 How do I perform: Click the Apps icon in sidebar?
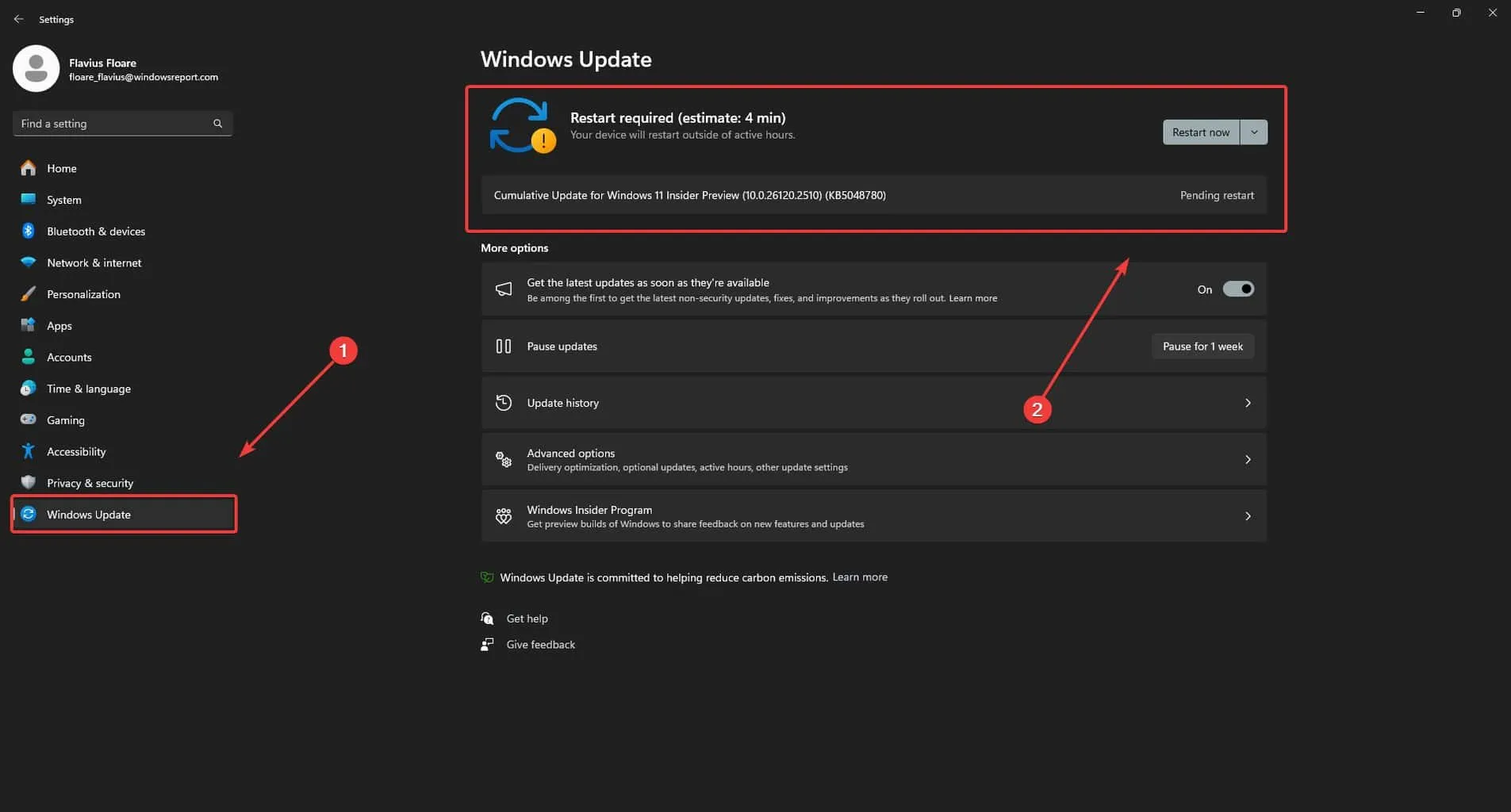(x=29, y=325)
